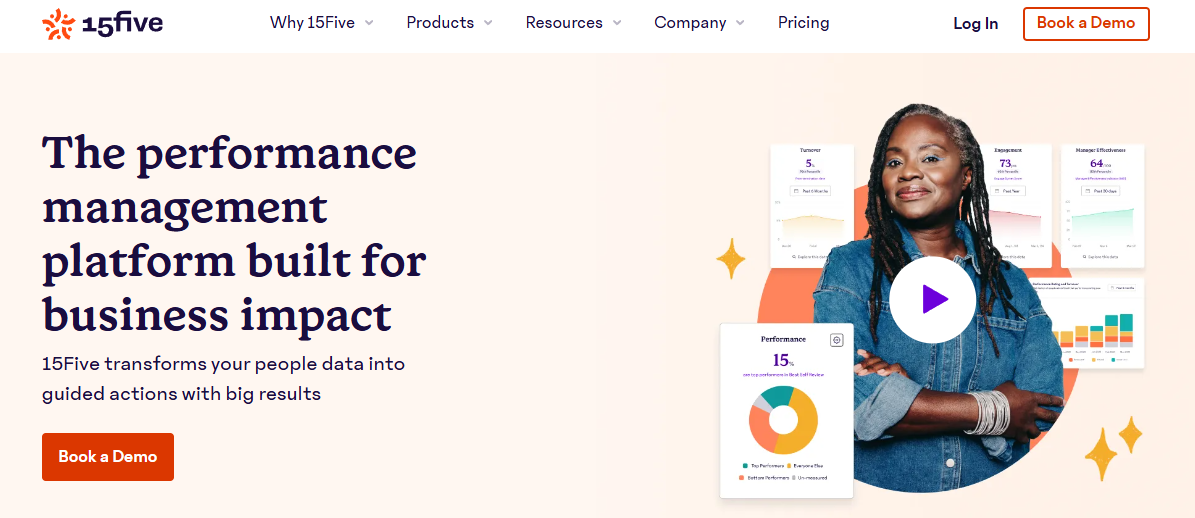Click the Performance donut chart
The width and height of the screenshot is (1195, 518).
point(783,419)
